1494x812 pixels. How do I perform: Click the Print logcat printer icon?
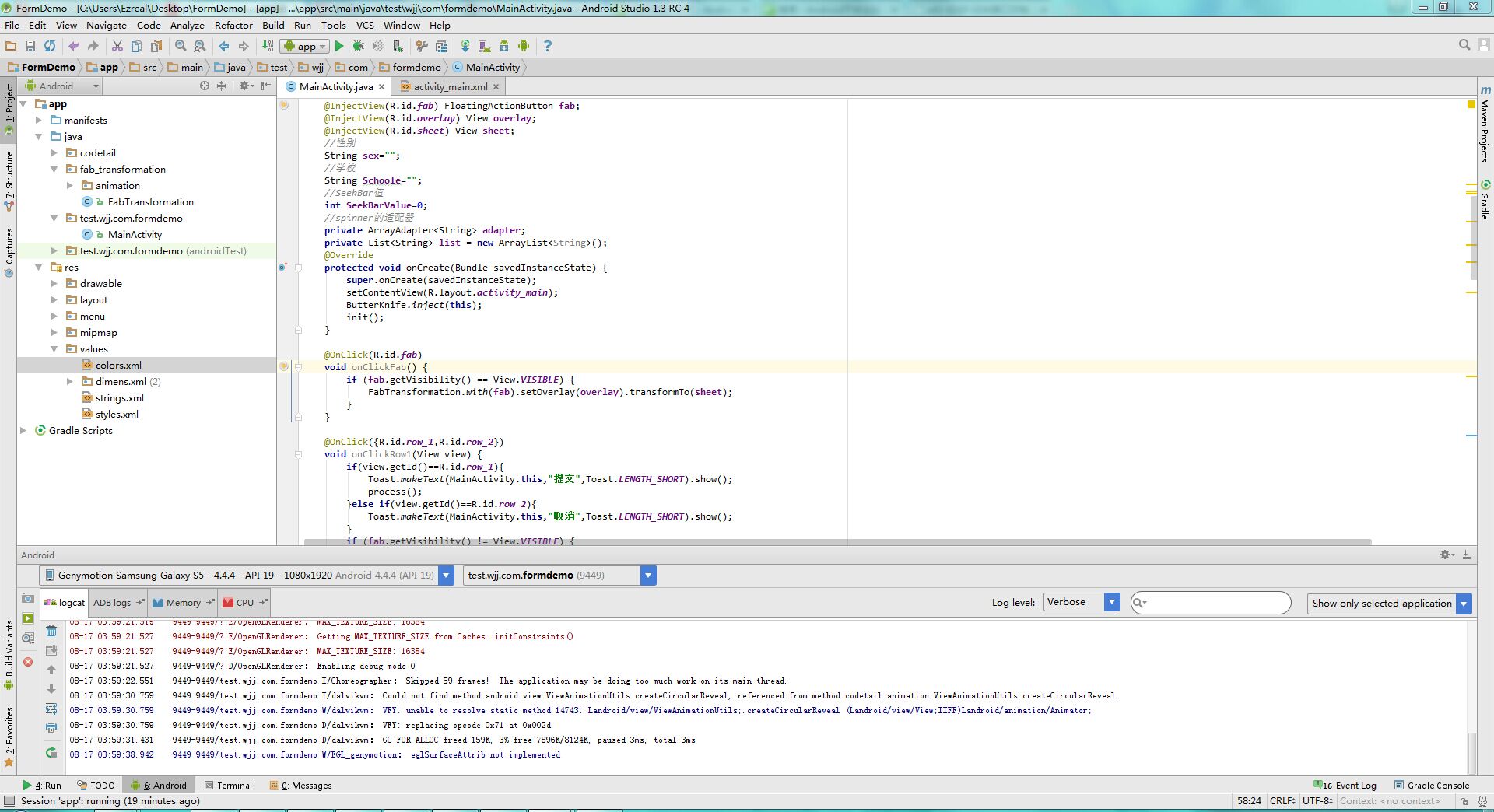(x=51, y=728)
